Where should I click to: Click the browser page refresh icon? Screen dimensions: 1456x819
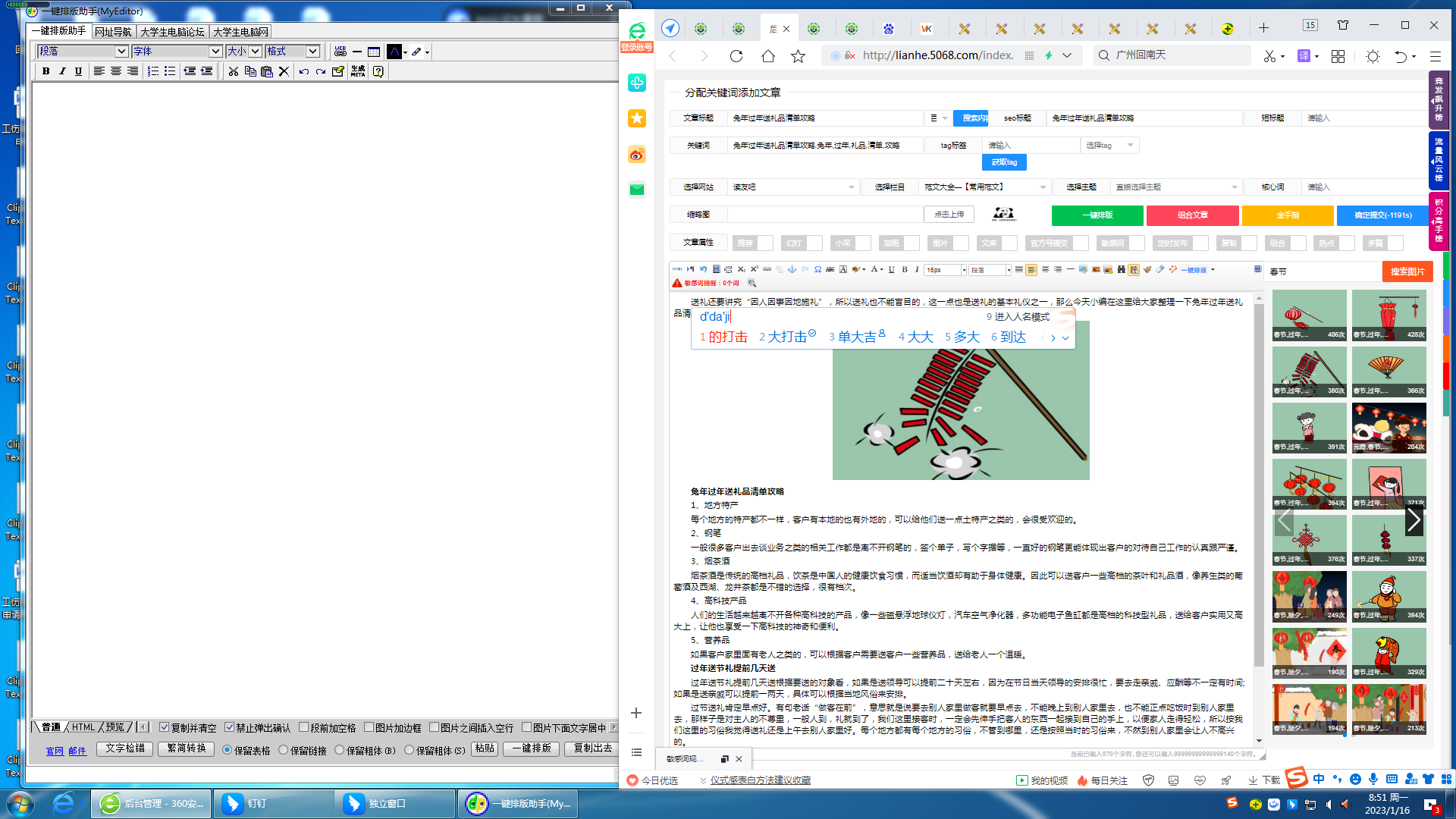point(736,55)
